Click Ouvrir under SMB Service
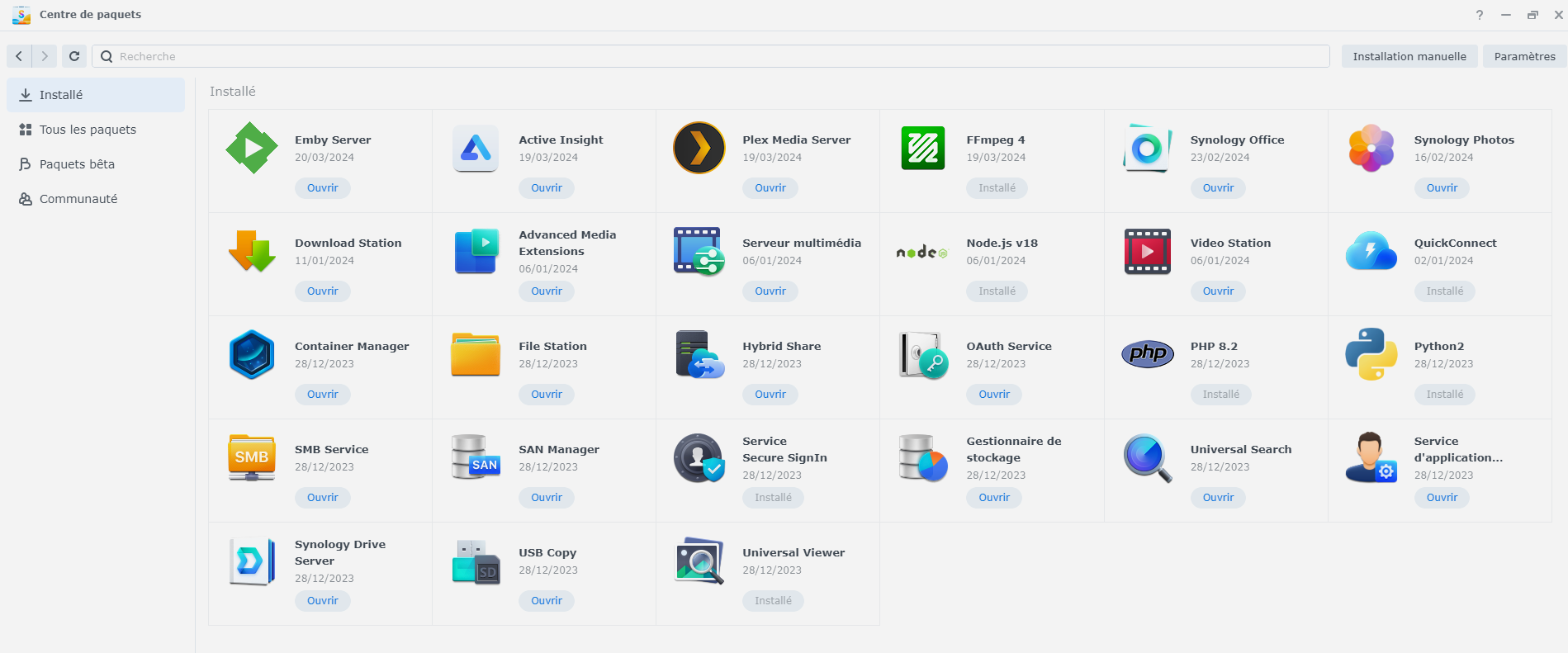This screenshot has width=1568, height=653. click(x=323, y=498)
